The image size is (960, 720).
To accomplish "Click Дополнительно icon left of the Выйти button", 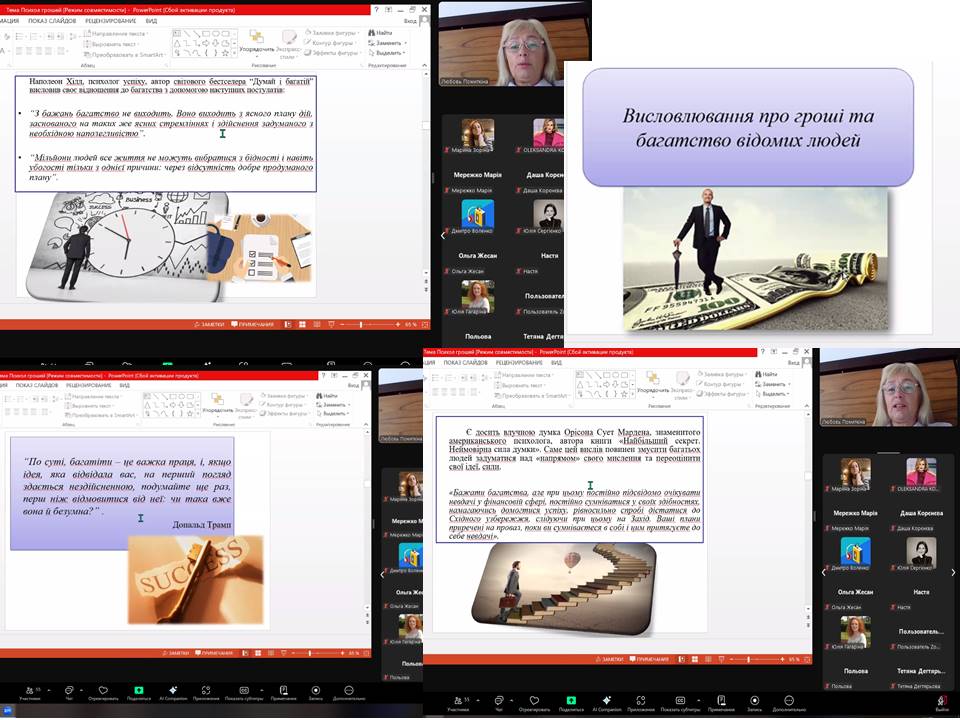I will coord(789,701).
